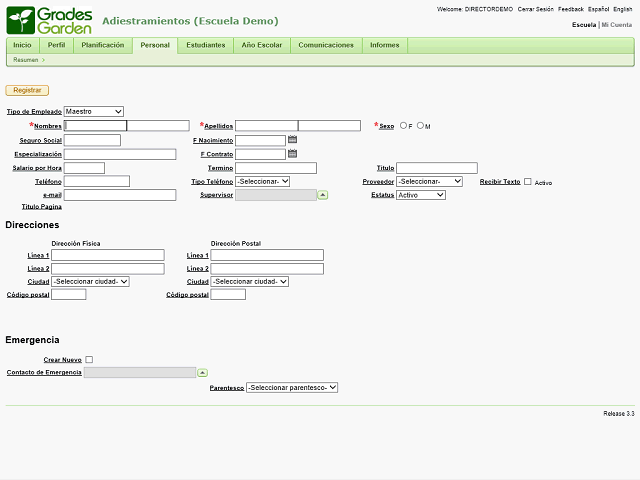
Task: Focus the first Nombres input field
Action: pos(96,126)
